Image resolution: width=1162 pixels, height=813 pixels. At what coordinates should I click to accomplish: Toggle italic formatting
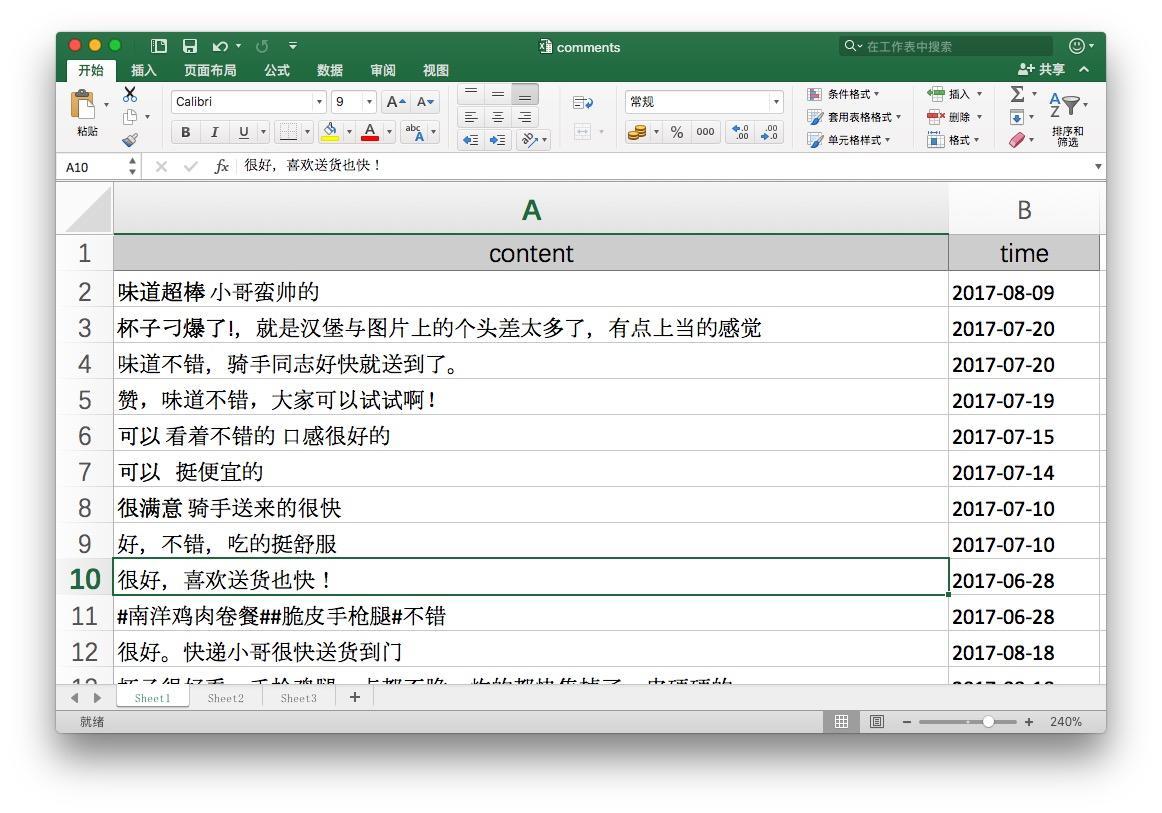[214, 132]
